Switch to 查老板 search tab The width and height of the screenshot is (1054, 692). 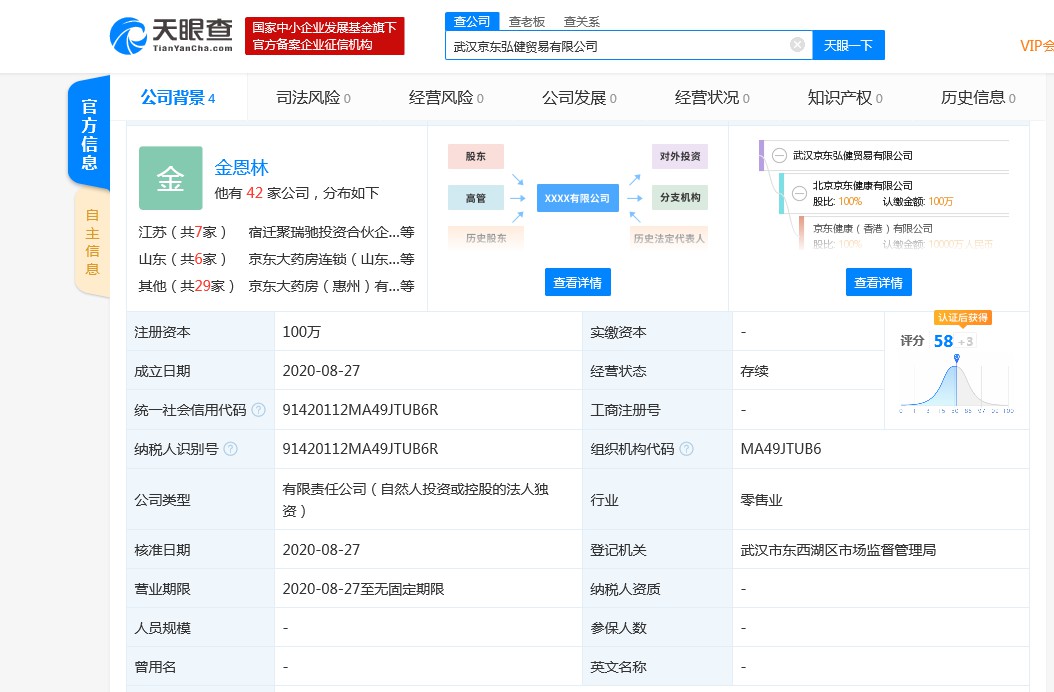527,22
